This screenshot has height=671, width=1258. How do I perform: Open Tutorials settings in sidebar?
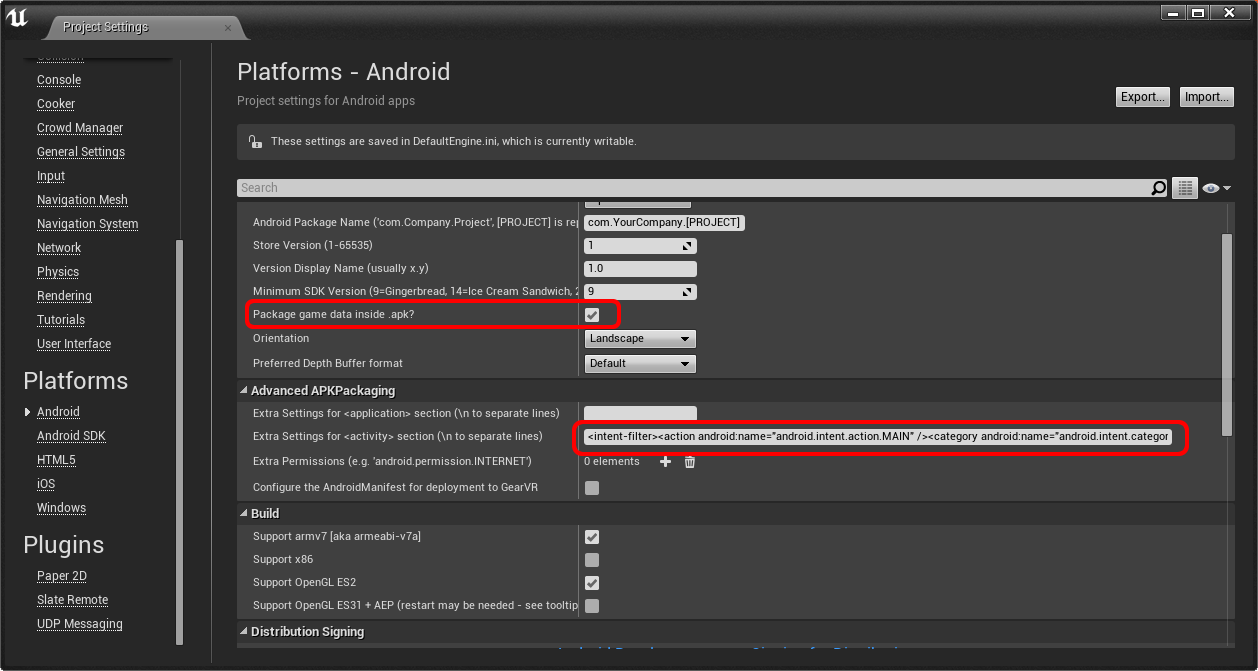point(61,320)
